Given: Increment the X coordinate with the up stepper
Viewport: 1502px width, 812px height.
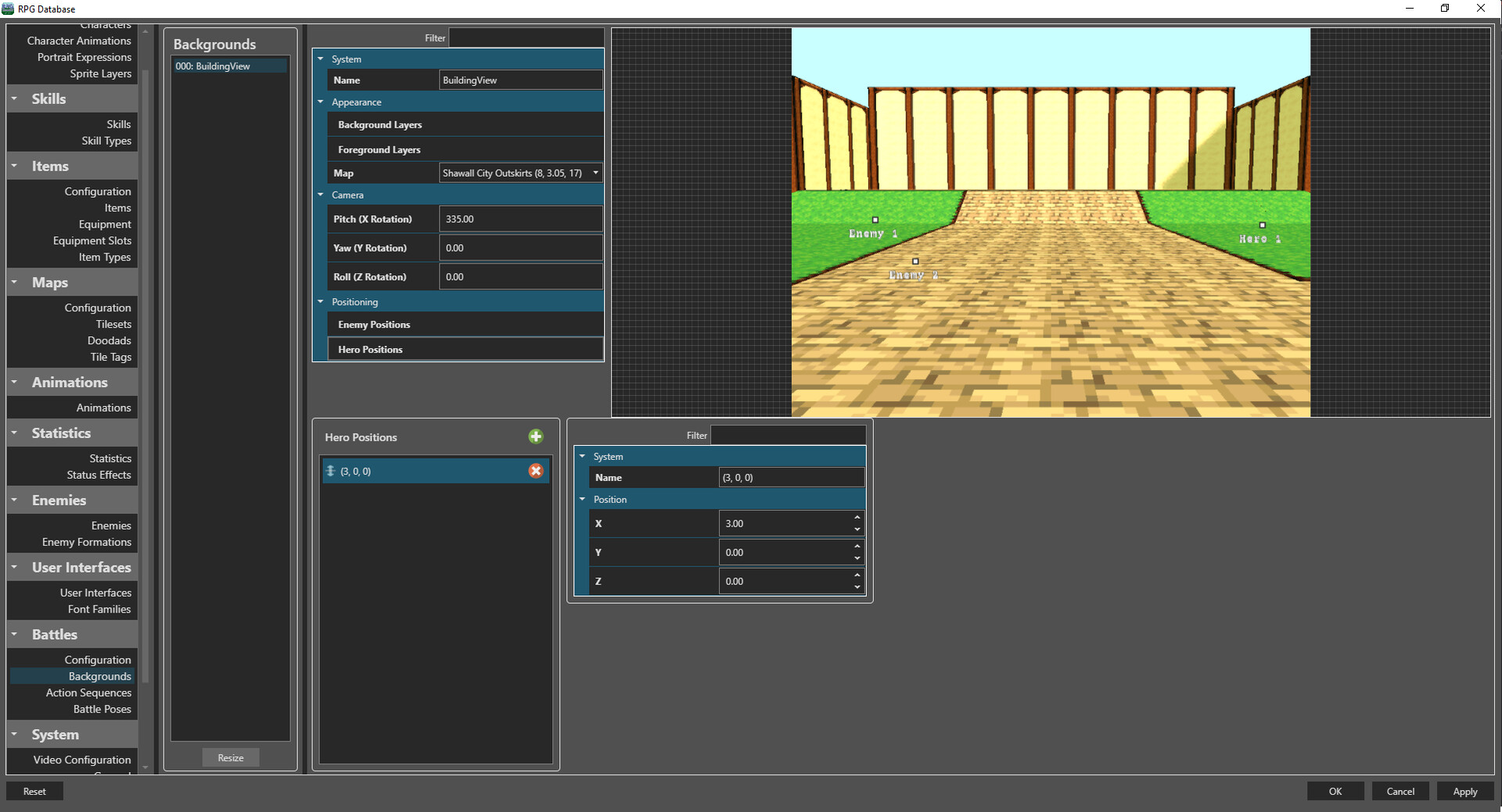Looking at the screenshot, I should click(x=856, y=519).
